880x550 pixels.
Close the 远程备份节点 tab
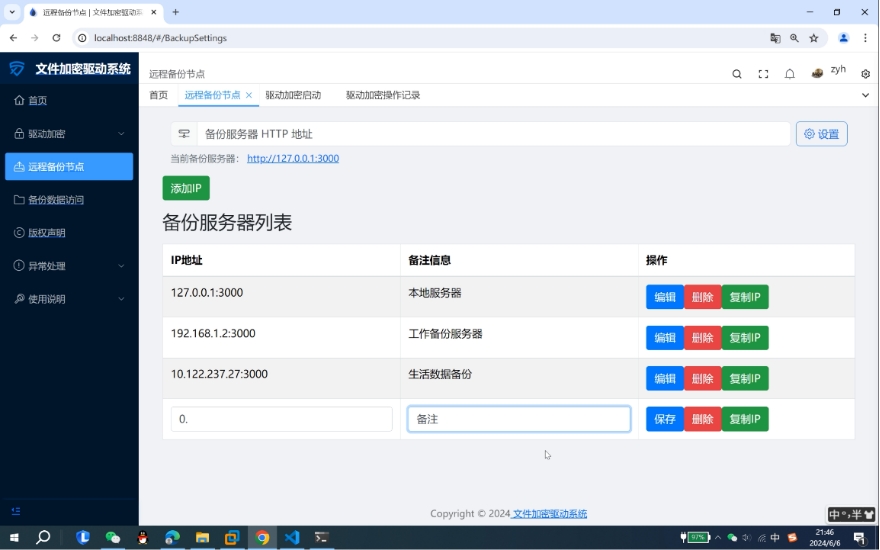point(249,95)
